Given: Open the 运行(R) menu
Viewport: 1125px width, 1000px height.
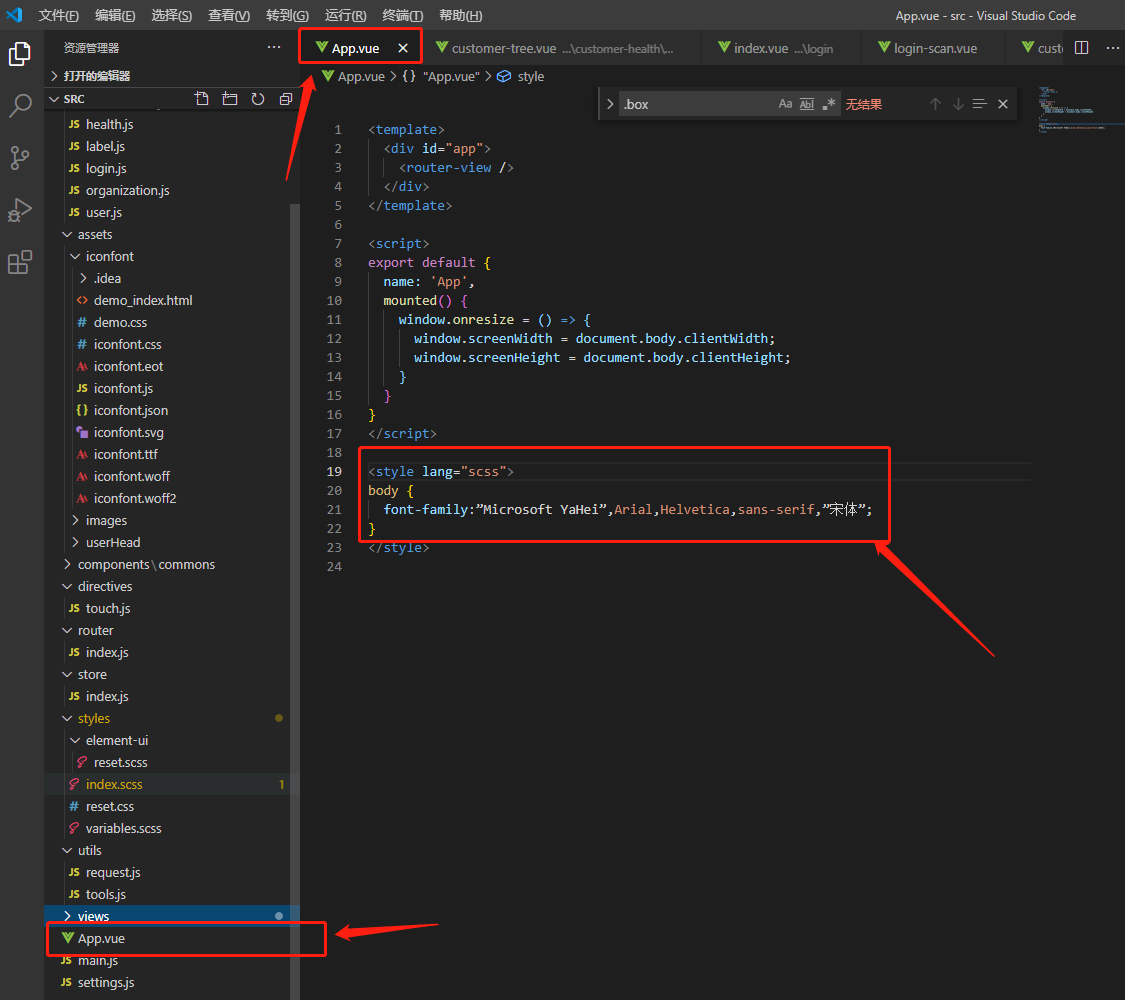Looking at the screenshot, I should coord(345,15).
